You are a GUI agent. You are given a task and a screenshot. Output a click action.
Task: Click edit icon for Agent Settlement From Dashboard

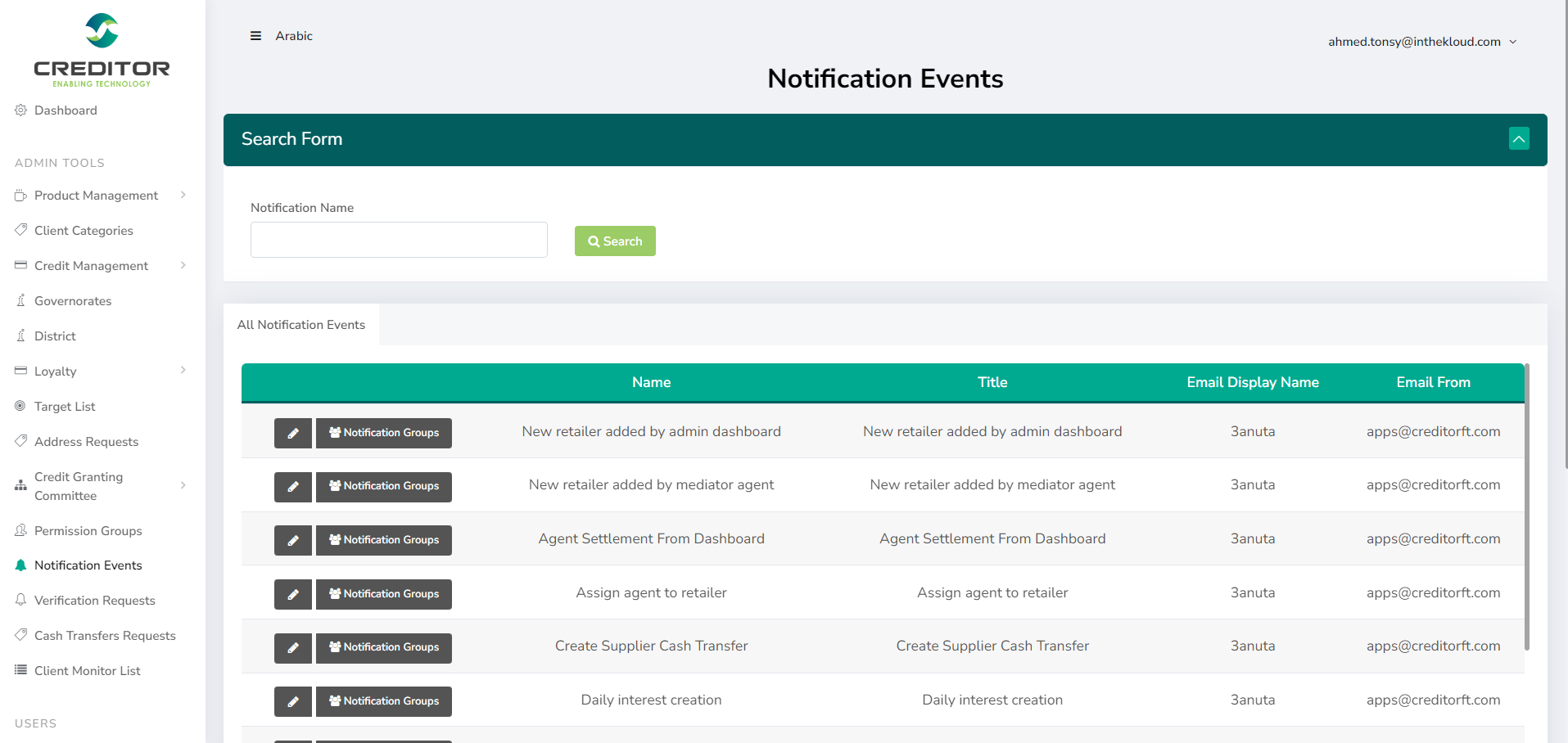pyautogui.click(x=292, y=540)
